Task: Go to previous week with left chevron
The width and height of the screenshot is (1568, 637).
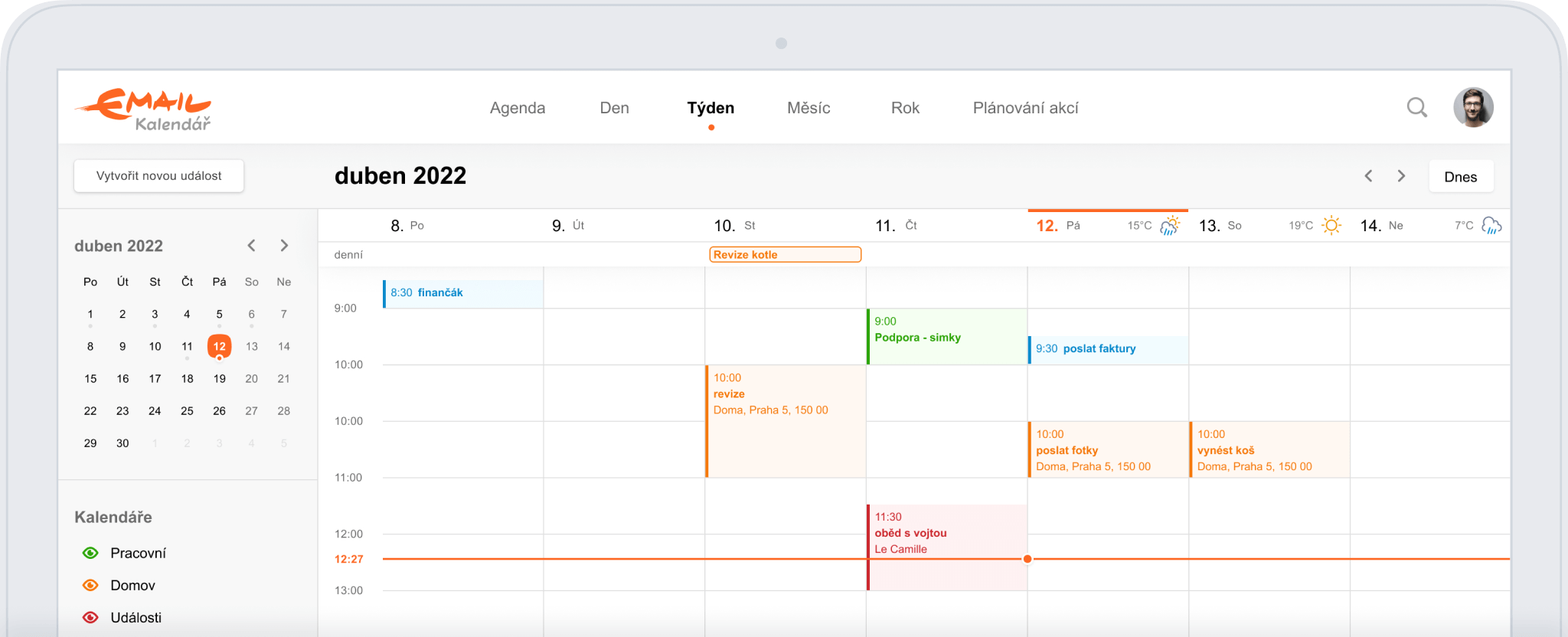Action: pos(1368,176)
